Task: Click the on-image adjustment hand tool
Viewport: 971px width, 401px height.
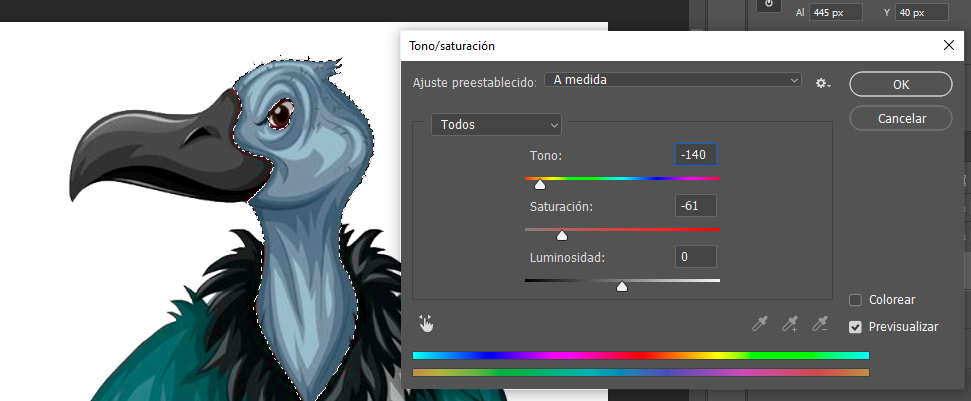Action: (426, 323)
